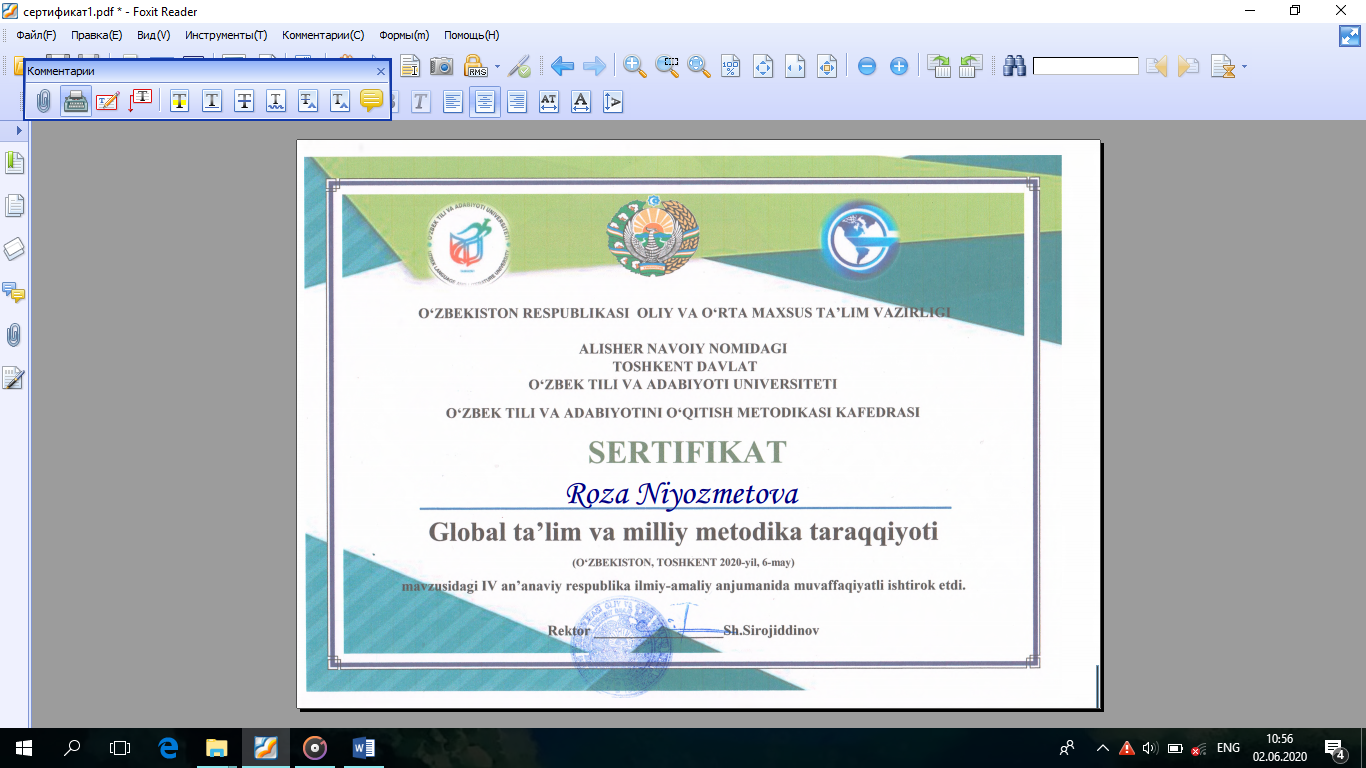
Task: Set view to Actual Size 100%
Action: click(x=731, y=67)
